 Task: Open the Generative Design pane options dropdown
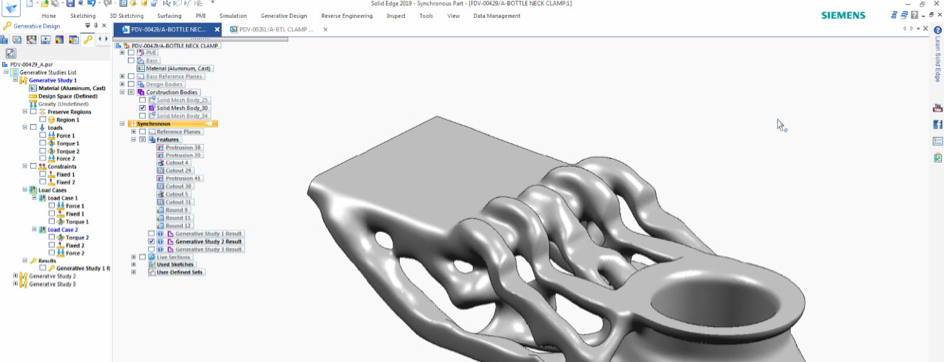tap(88, 26)
